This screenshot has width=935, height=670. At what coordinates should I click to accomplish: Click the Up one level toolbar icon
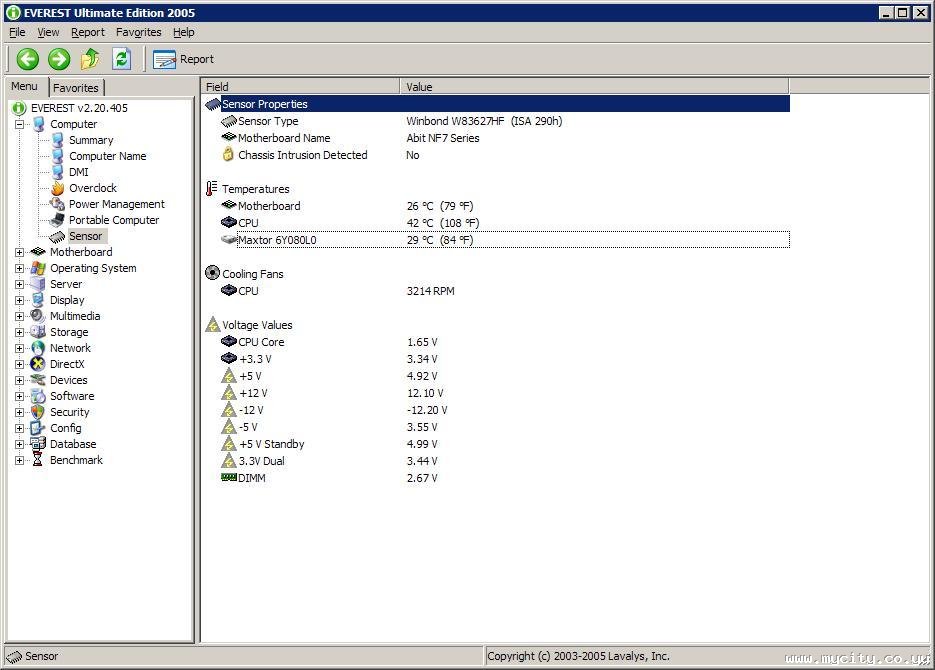click(x=90, y=59)
